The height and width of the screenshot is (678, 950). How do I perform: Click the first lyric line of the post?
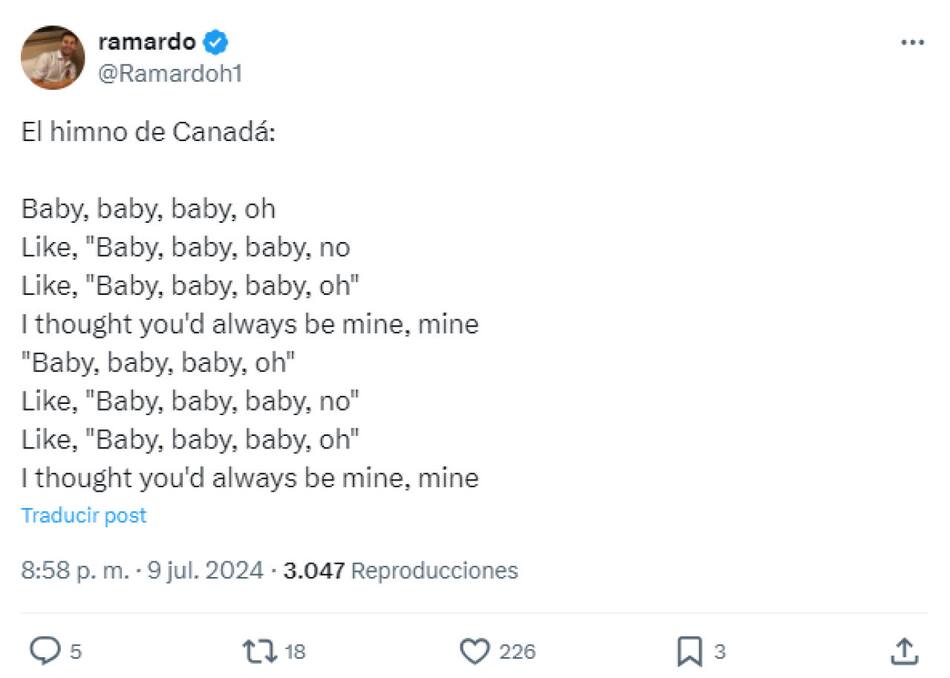(x=148, y=210)
